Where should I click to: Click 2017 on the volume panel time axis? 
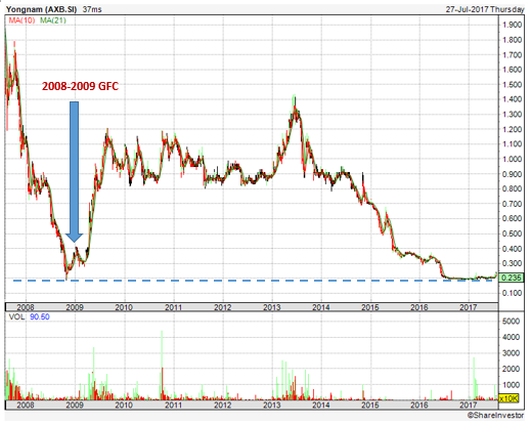(468, 405)
